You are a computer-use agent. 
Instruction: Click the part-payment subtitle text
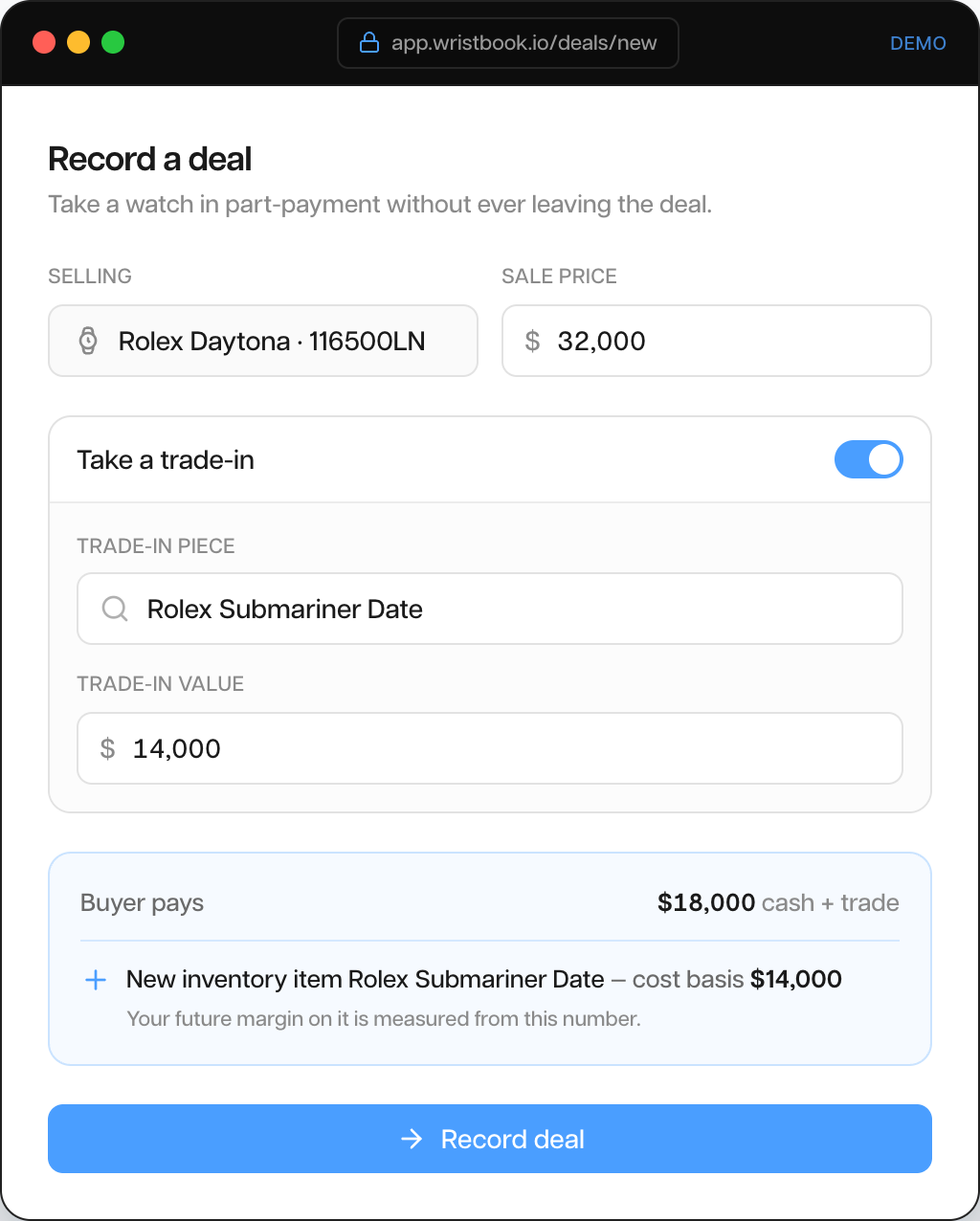pyautogui.click(x=380, y=205)
